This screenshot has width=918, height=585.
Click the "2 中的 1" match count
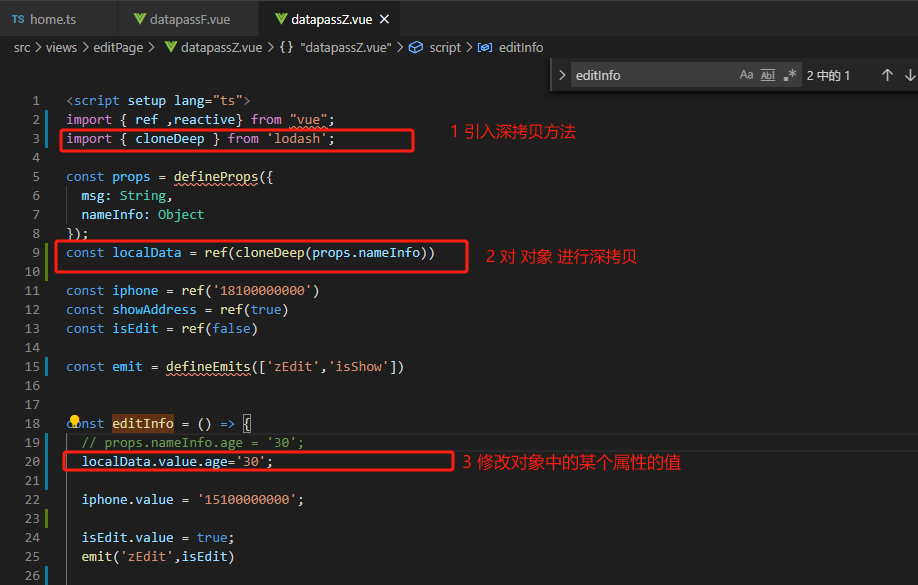[x=828, y=76]
